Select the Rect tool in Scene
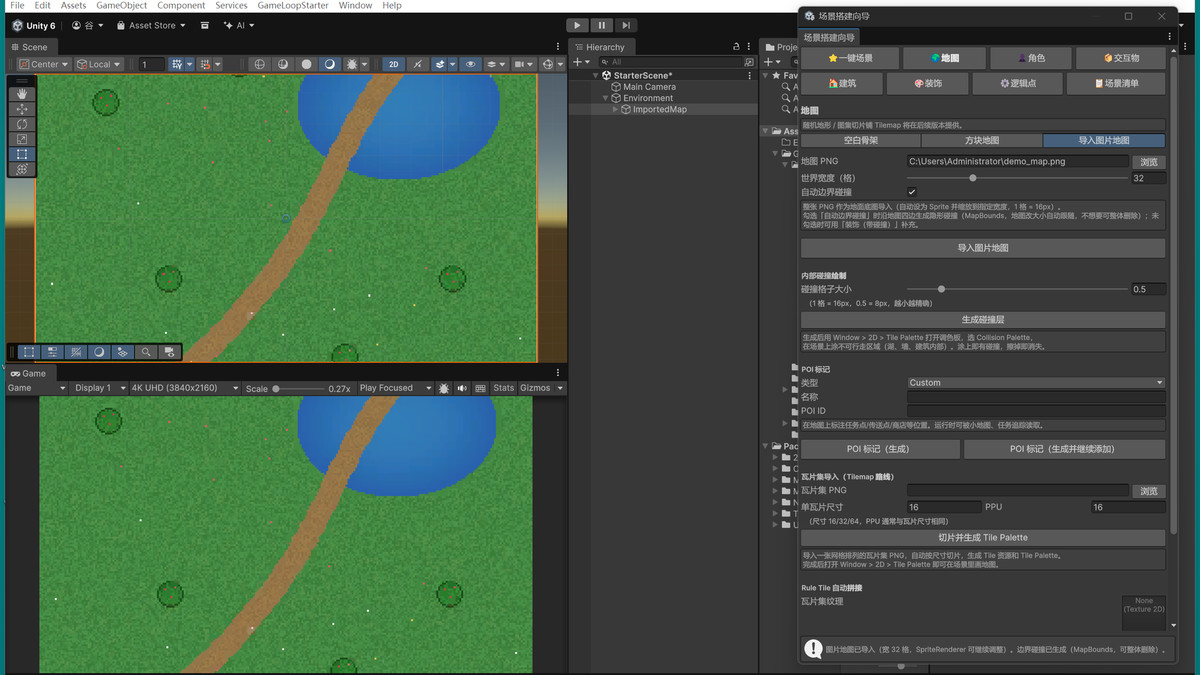 point(22,155)
